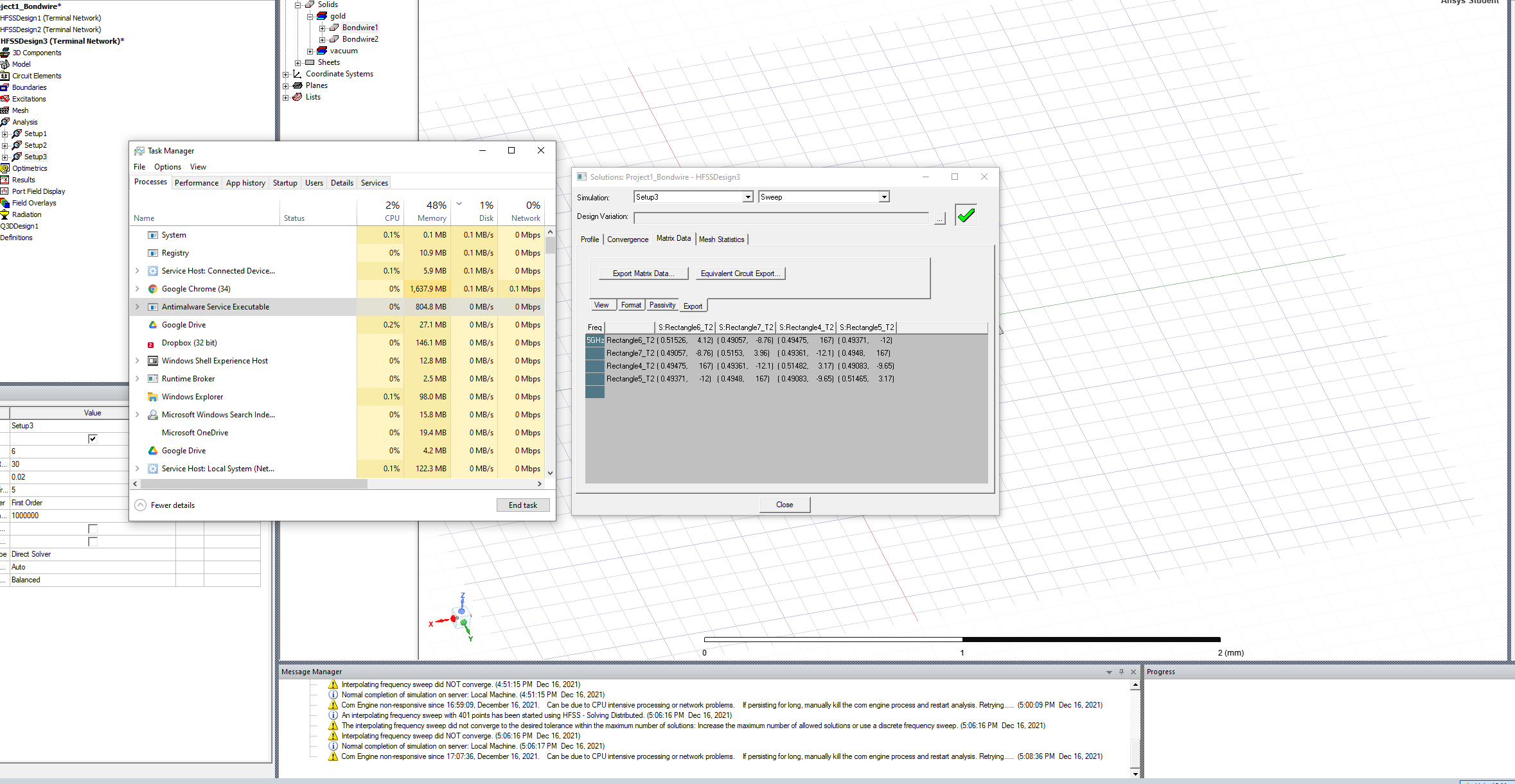Click the Direct Solver value cell
The height and width of the screenshot is (784, 1515).
tap(93, 554)
